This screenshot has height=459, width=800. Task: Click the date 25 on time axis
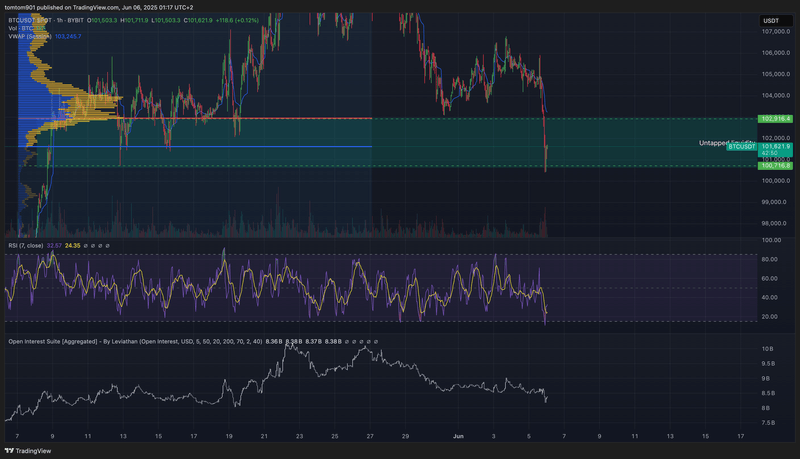tap(335, 437)
